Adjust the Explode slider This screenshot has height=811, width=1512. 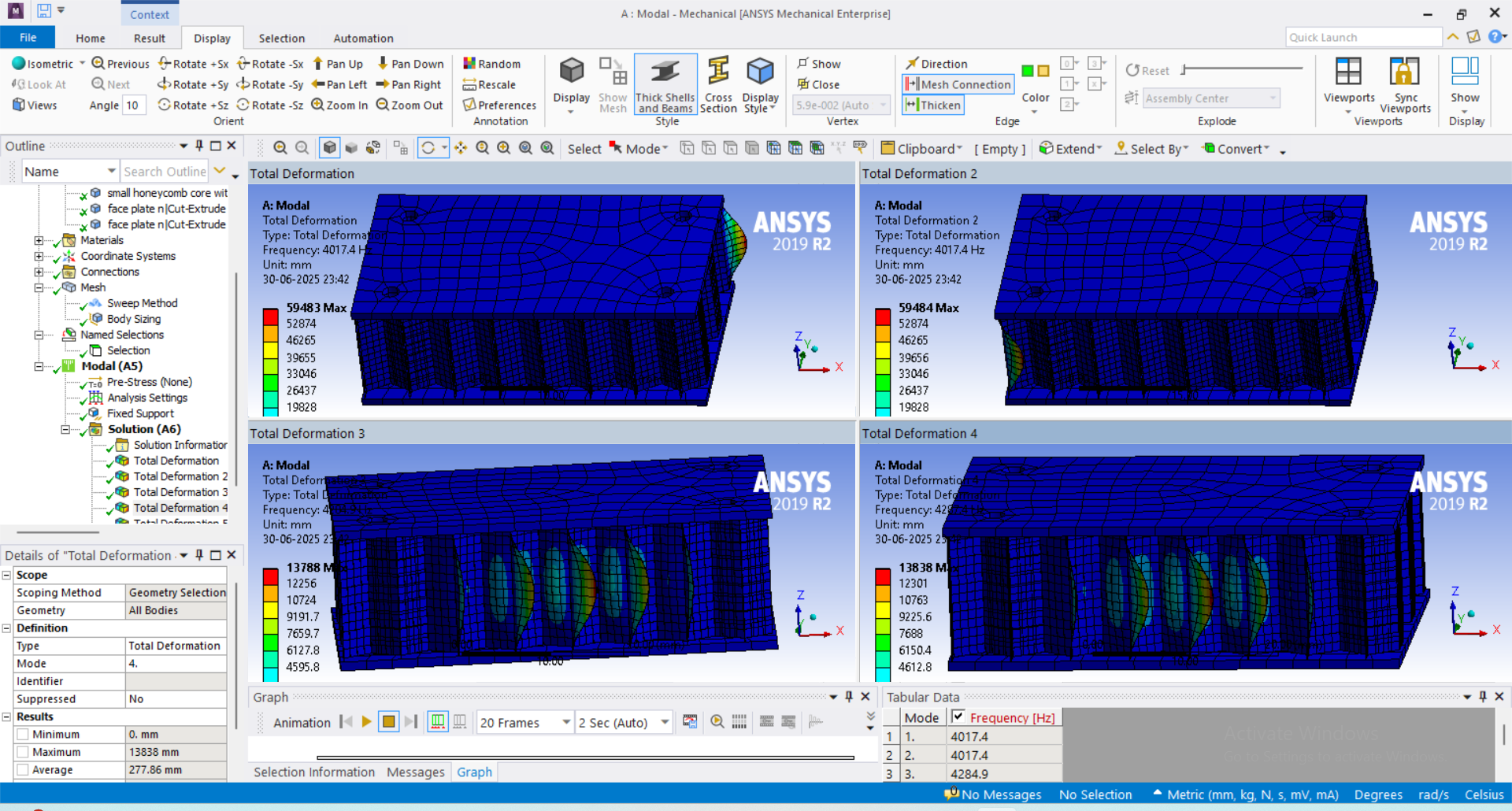click(1184, 70)
